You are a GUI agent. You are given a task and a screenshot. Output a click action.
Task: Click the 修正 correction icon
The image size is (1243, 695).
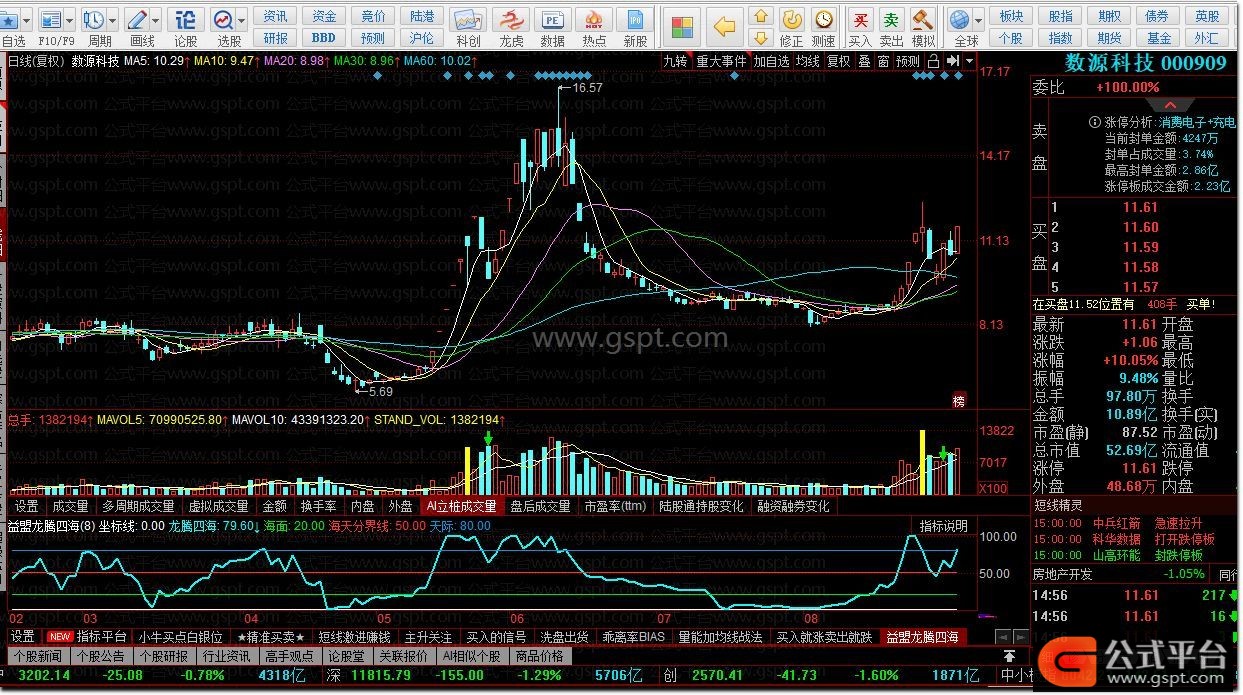(x=791, y=19)
